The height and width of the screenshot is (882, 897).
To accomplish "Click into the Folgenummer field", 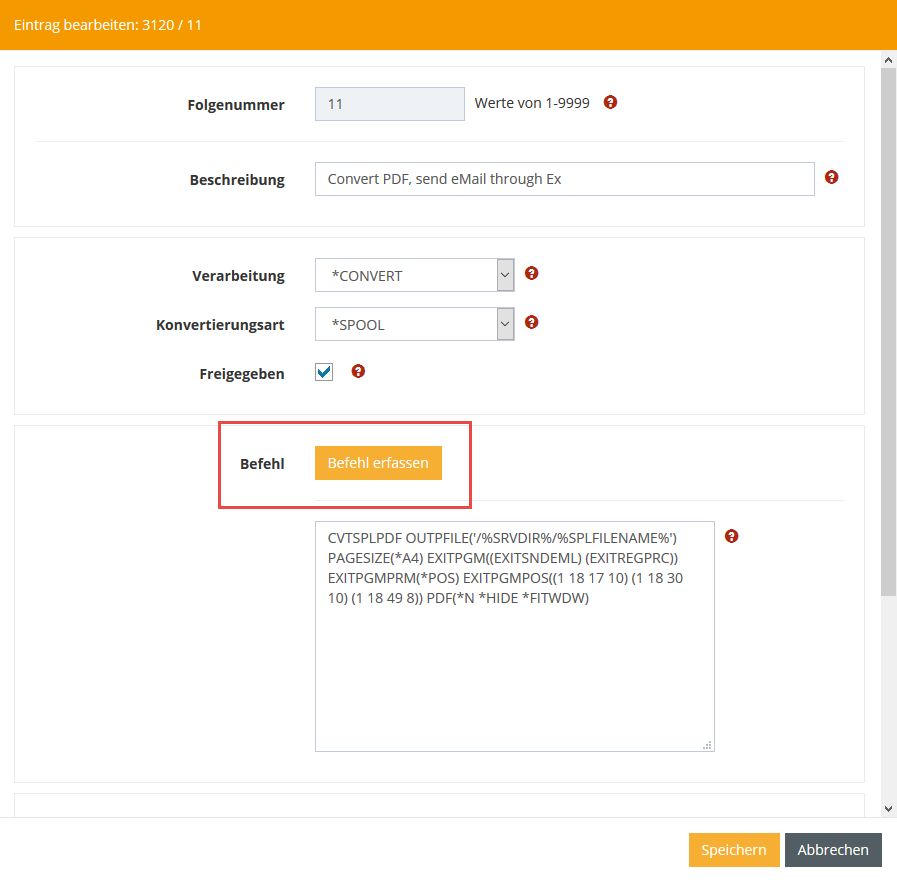I will [x=389, y=104].
